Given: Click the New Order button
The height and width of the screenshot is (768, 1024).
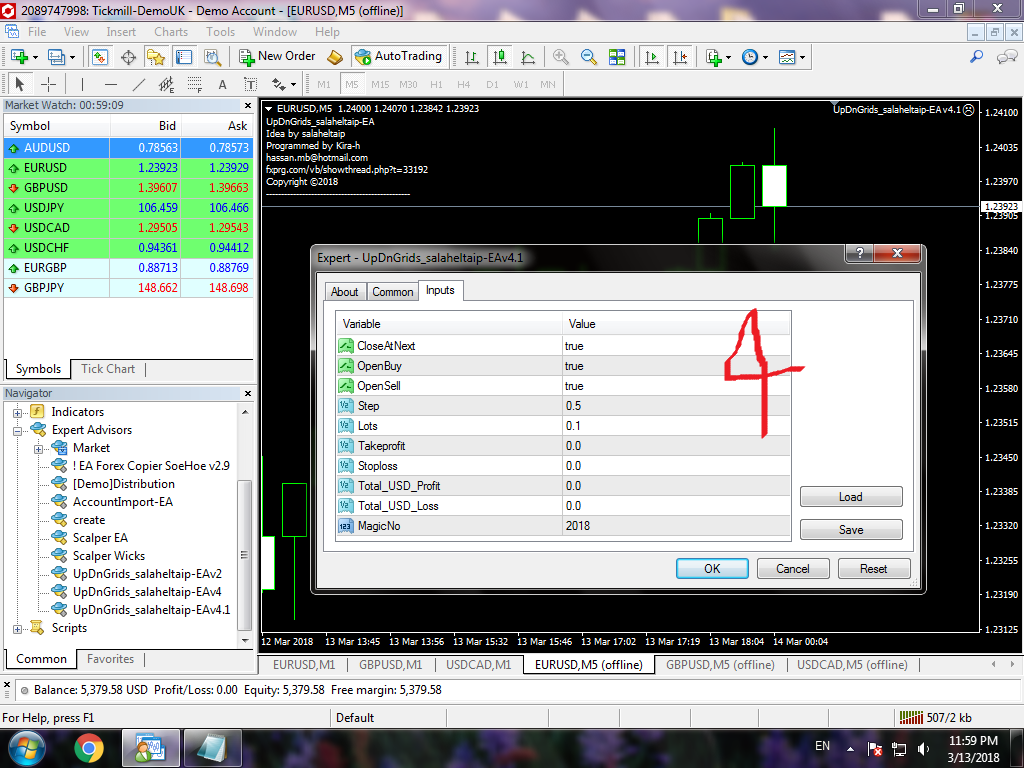Looking at the screenshot, I should click(277, 57).
